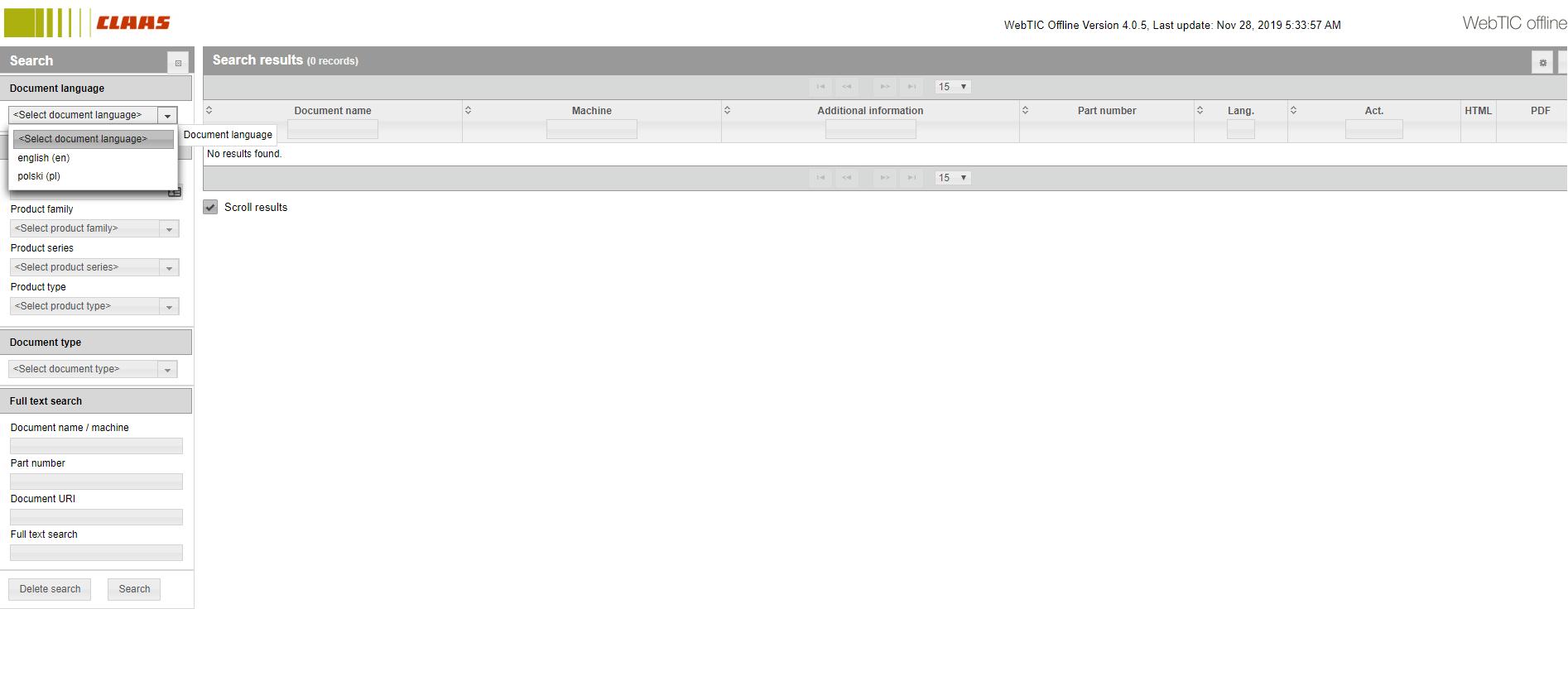Screen dimensions: 1568x695
Task: Click the Part number column header
Action: [1107, 111]
